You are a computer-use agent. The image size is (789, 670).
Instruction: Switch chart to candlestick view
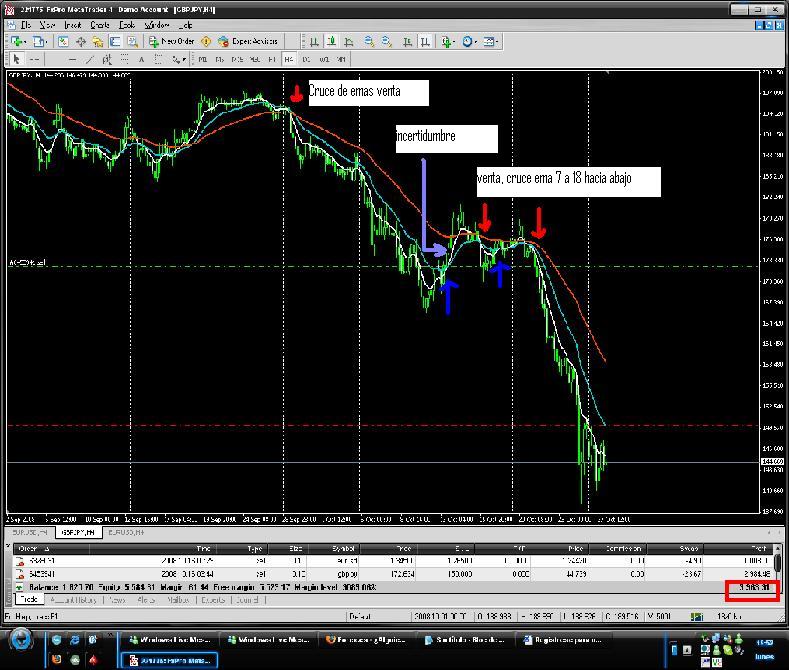point(332,42)
